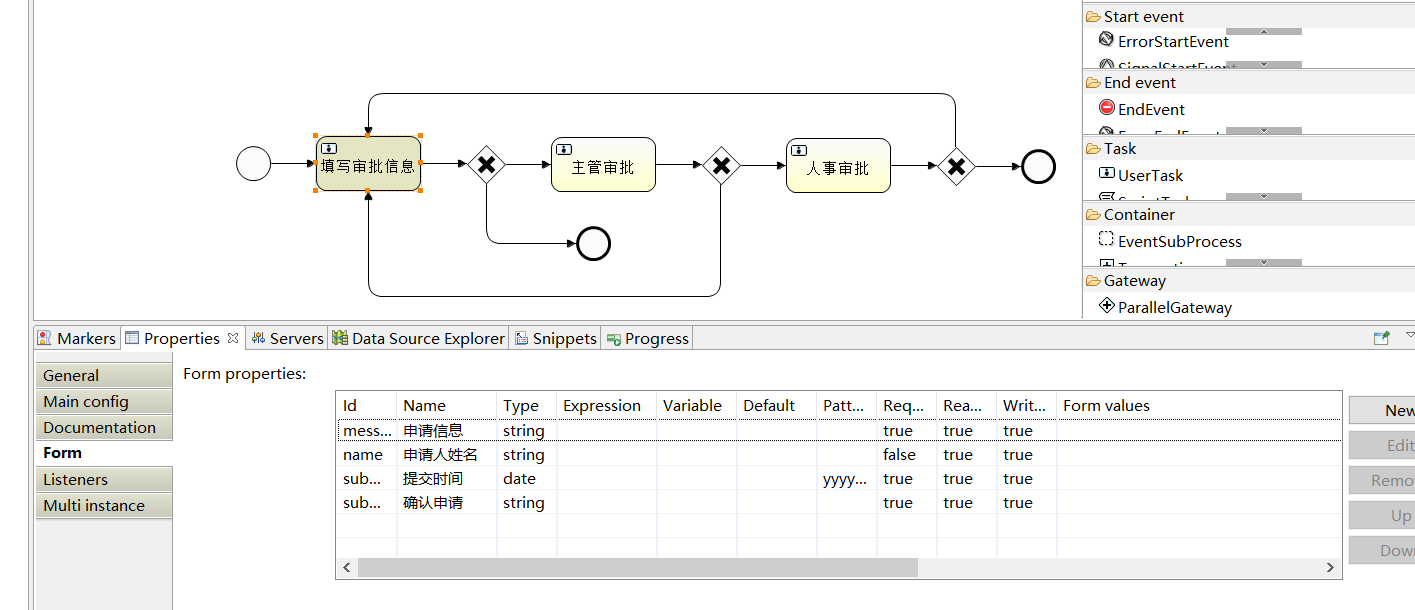
Task: Click the New button to add form property
Action: point(1391,410)
